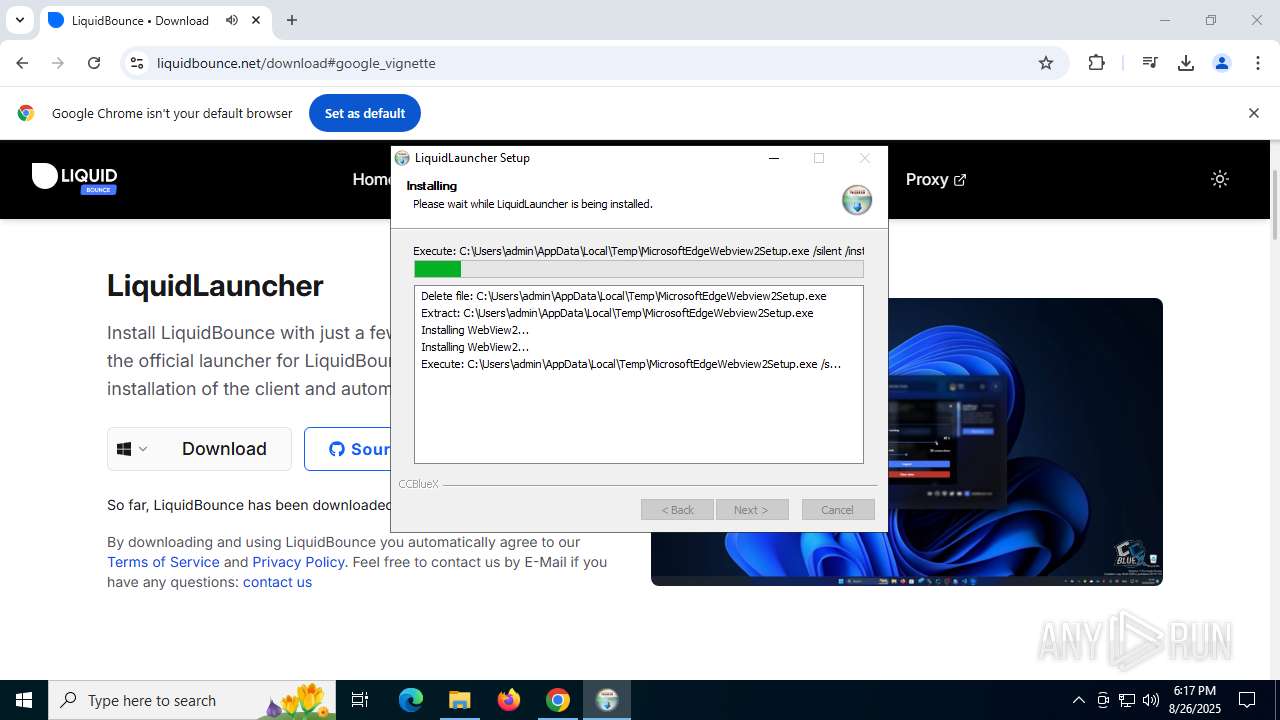Click the installer progress bar
The width and height of the screenshot is (1280, 720).
coord(638,269)
